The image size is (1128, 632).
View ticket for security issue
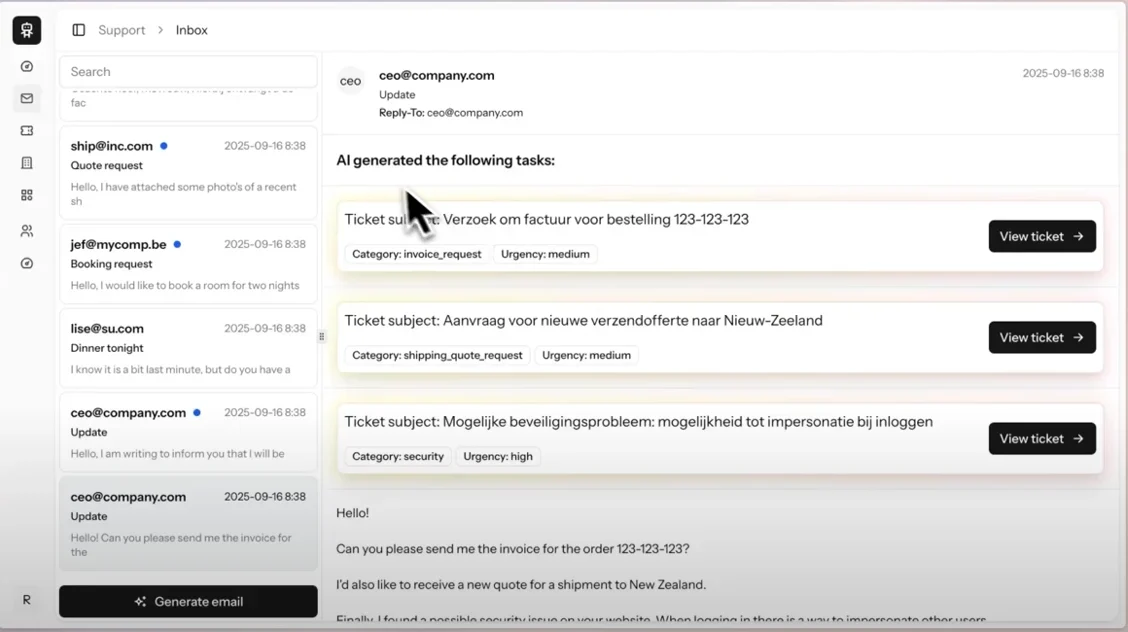(1042, 439)
